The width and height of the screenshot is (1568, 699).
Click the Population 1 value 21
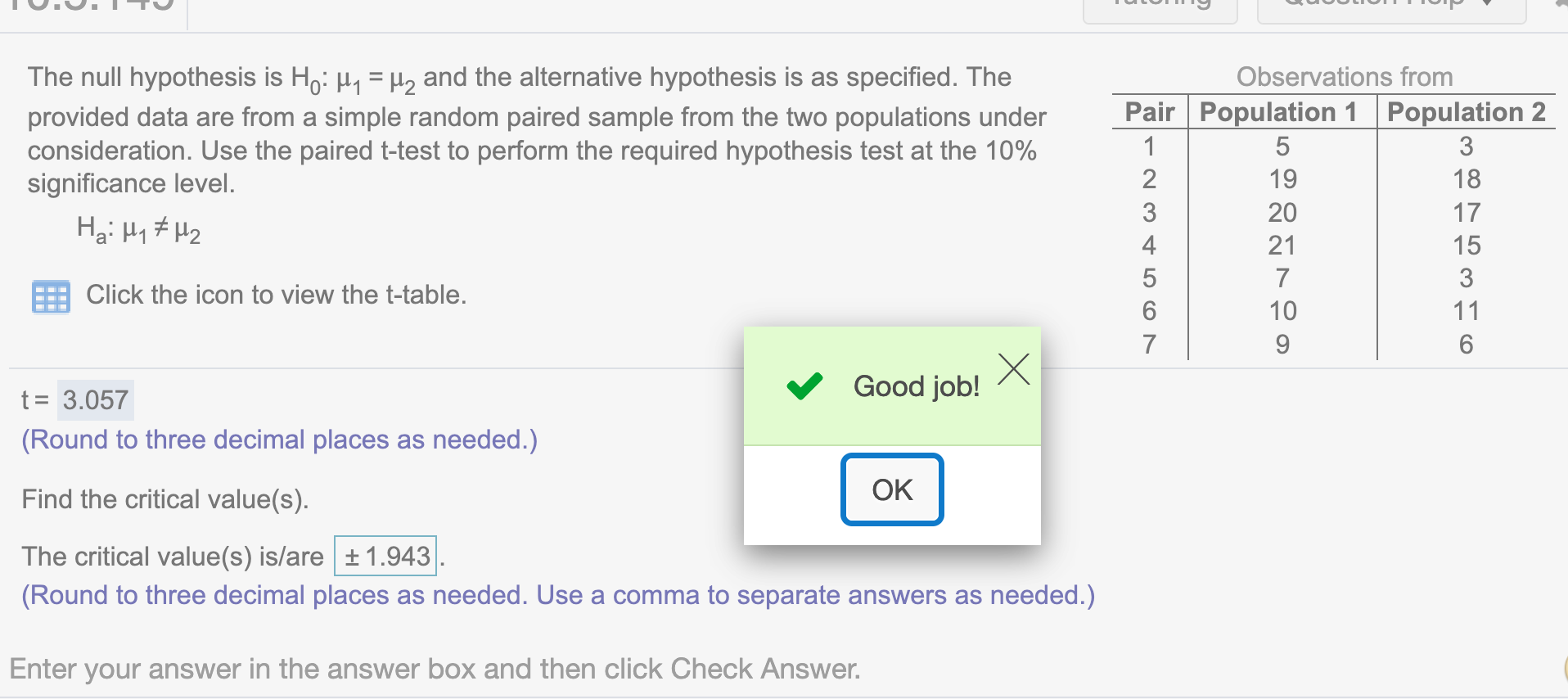(1282, 246)
